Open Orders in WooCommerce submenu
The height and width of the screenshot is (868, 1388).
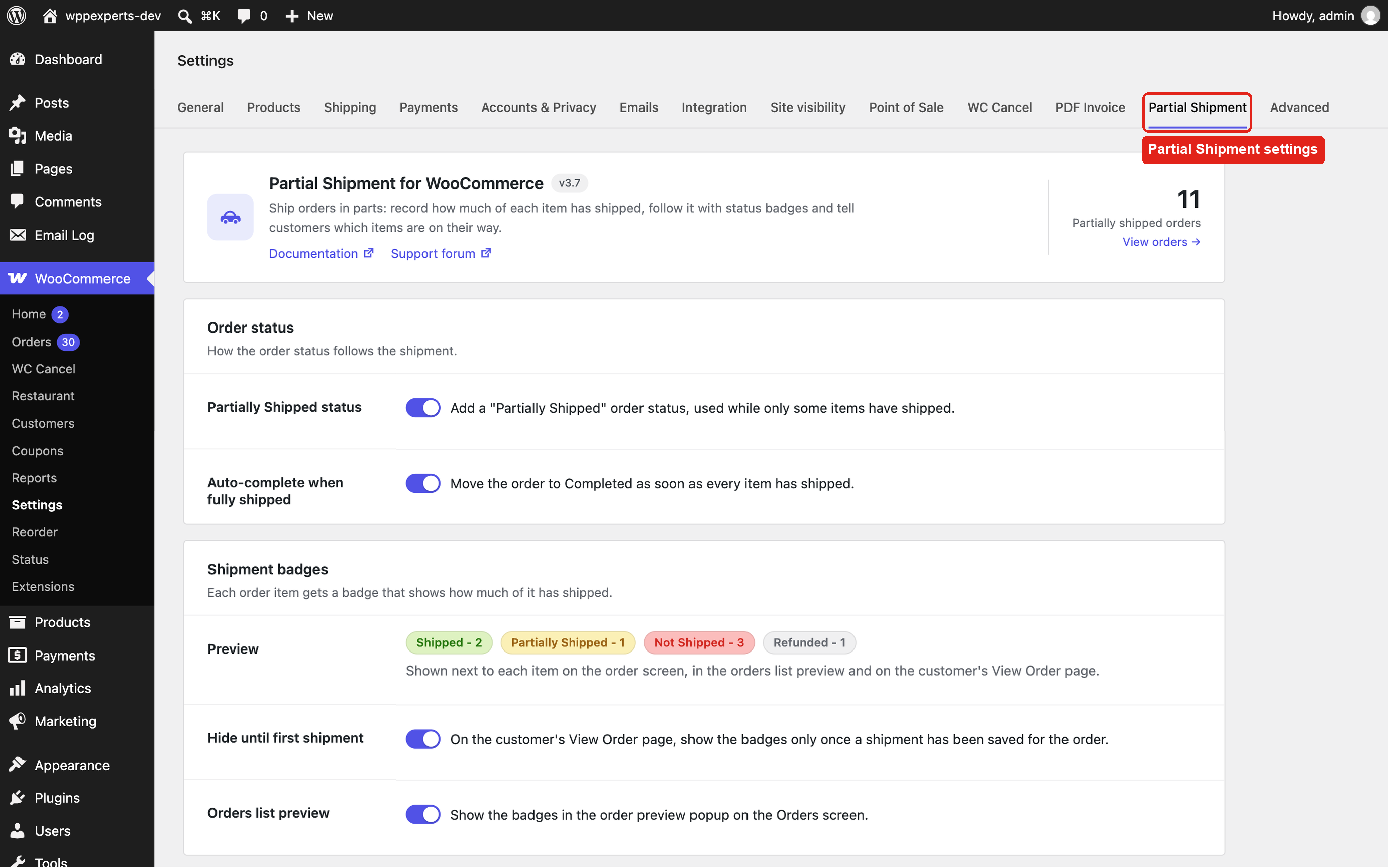[32, 342]
